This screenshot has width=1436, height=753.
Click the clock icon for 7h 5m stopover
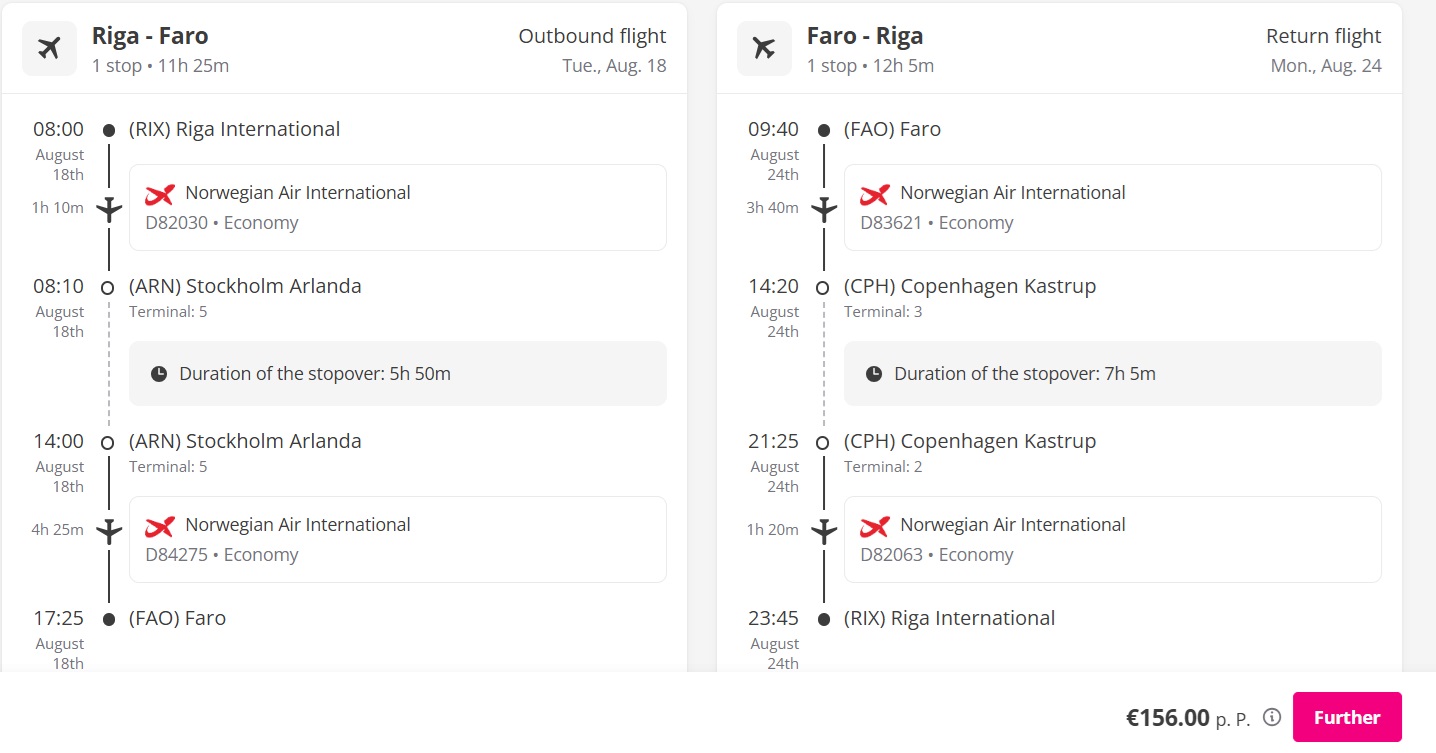point(874,374)
